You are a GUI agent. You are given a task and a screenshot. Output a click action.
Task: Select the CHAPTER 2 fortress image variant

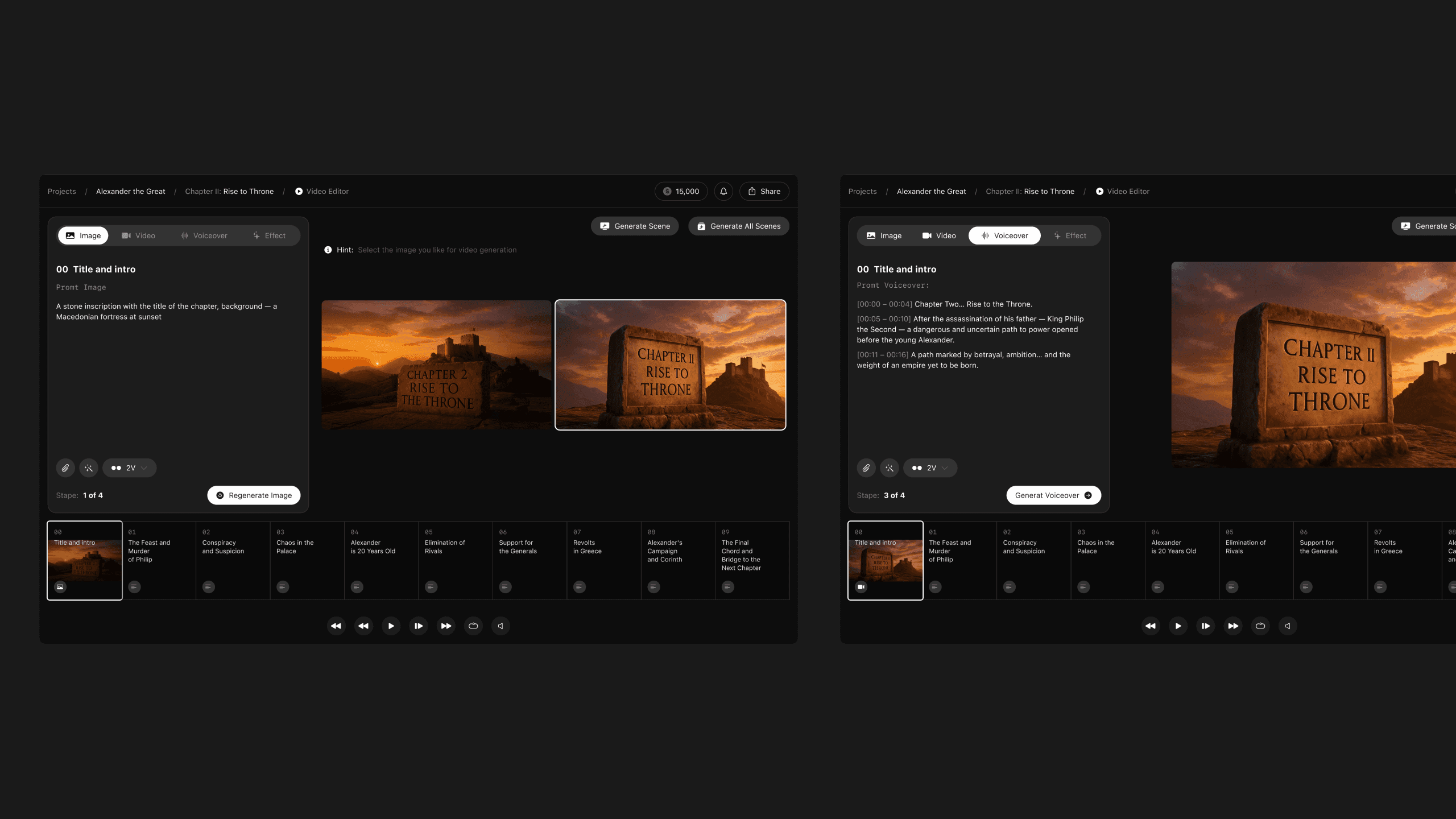pyautogui.click(x=436, y=365)
